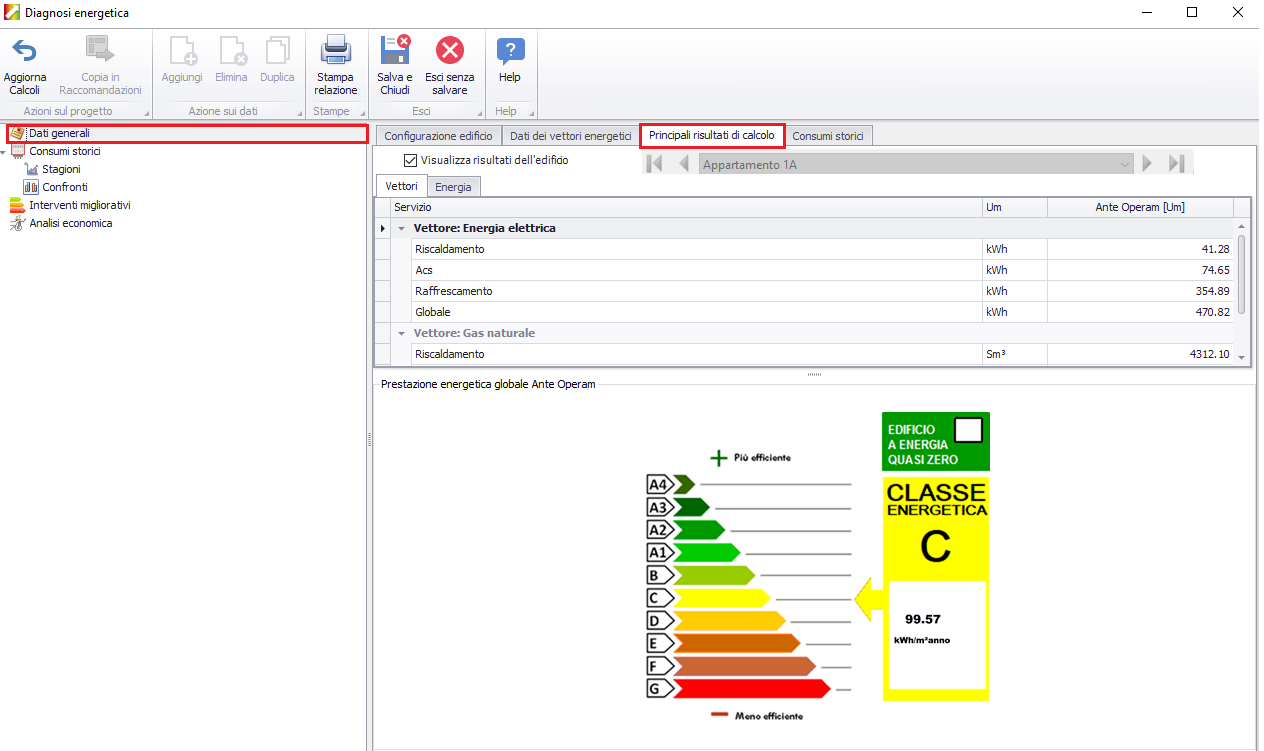Click the results table vertical scrollbar

(x=1241, y=274)
